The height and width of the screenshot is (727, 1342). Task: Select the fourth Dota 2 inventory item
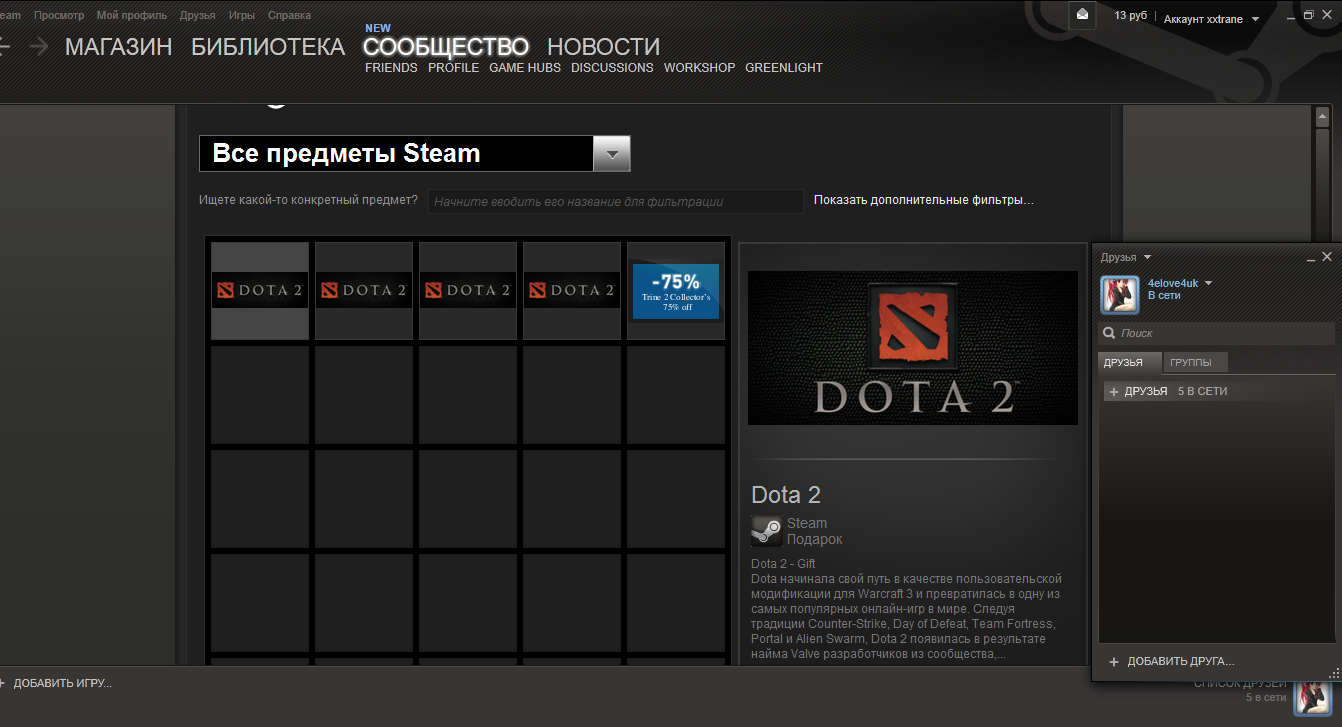pos(572,290)
